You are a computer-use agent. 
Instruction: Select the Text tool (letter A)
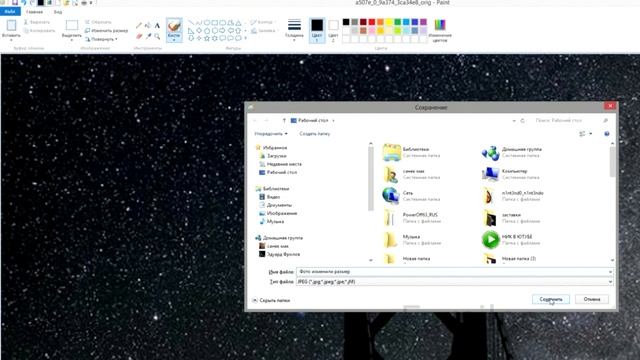click(x=157, y=25)
